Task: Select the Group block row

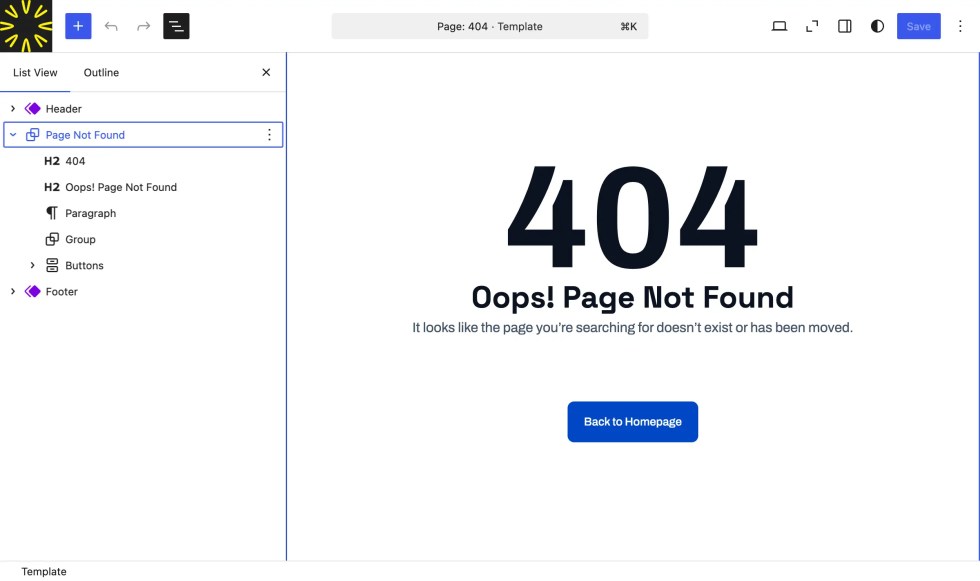Action: 143,239
